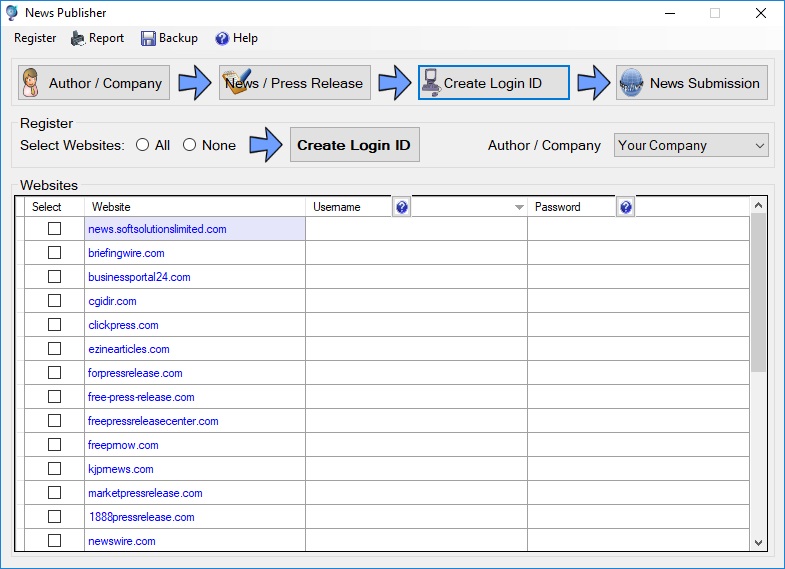The height and width of the screenshot is (569, 785).
Task: Tick the freeprnow.com checkbox
Action: tap(55, 445)
